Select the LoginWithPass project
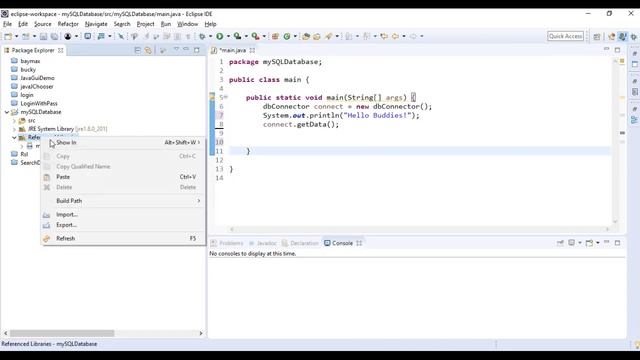 39,104
